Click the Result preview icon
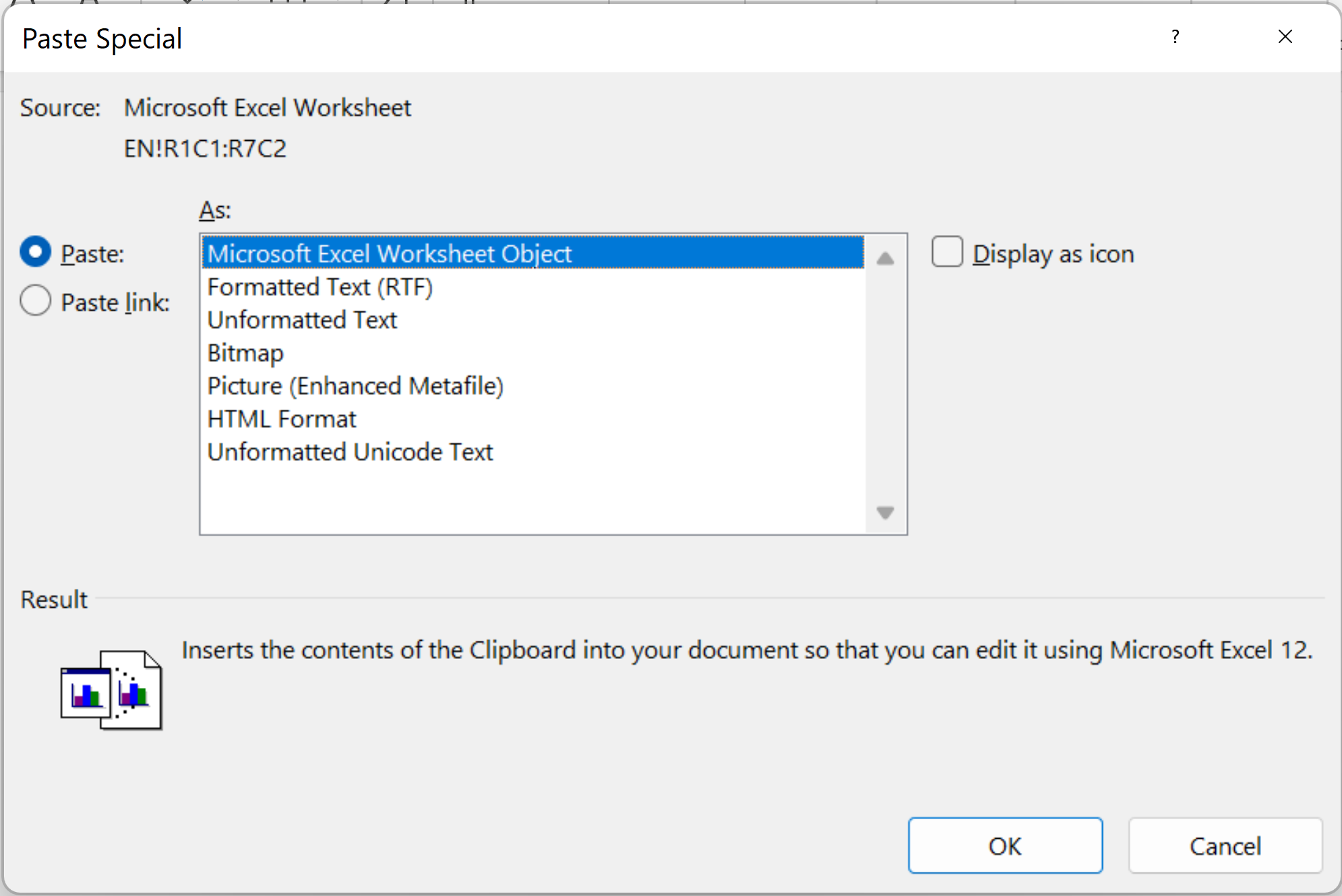This screenshot has height=896, width=1342. pos(111,691)
